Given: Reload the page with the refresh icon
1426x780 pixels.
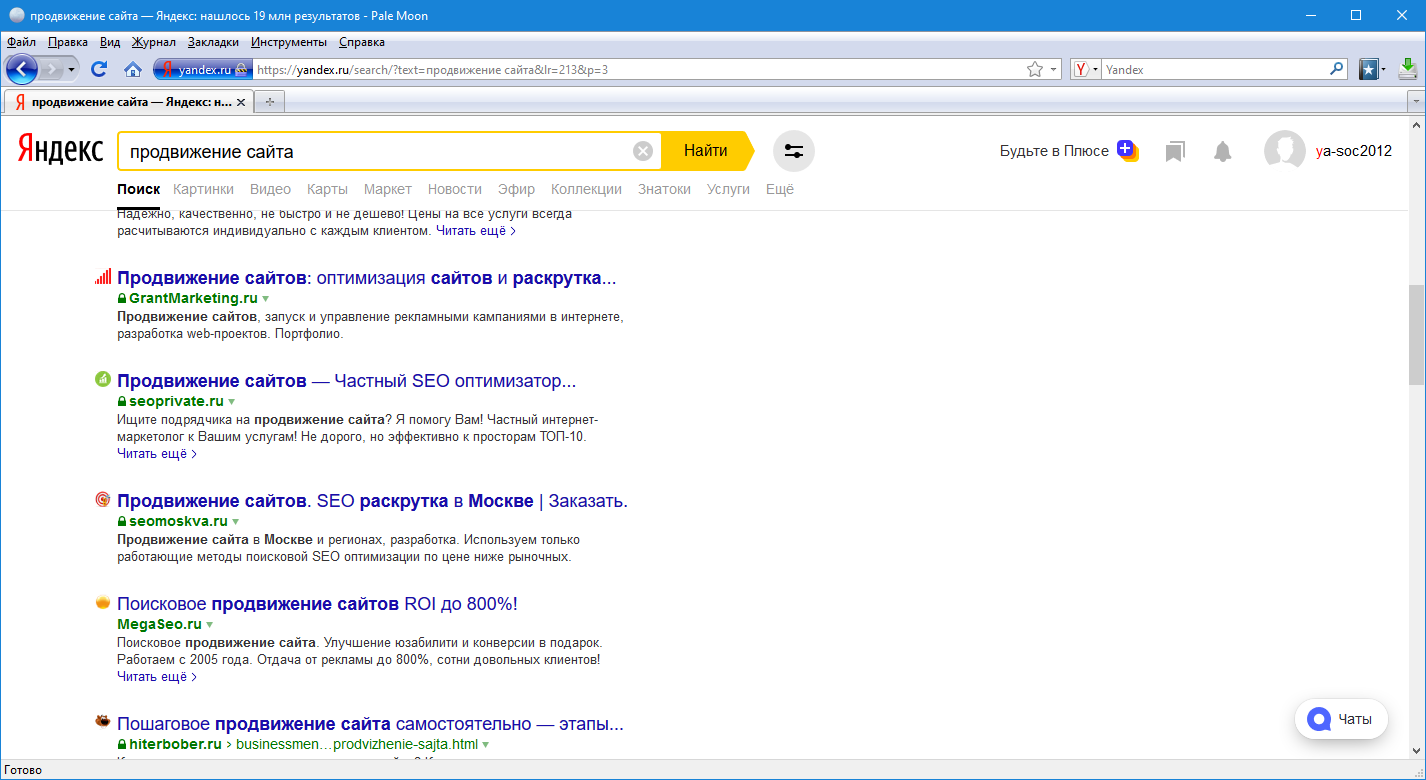Looking at the screenshot, I should [x=98, y=70].
